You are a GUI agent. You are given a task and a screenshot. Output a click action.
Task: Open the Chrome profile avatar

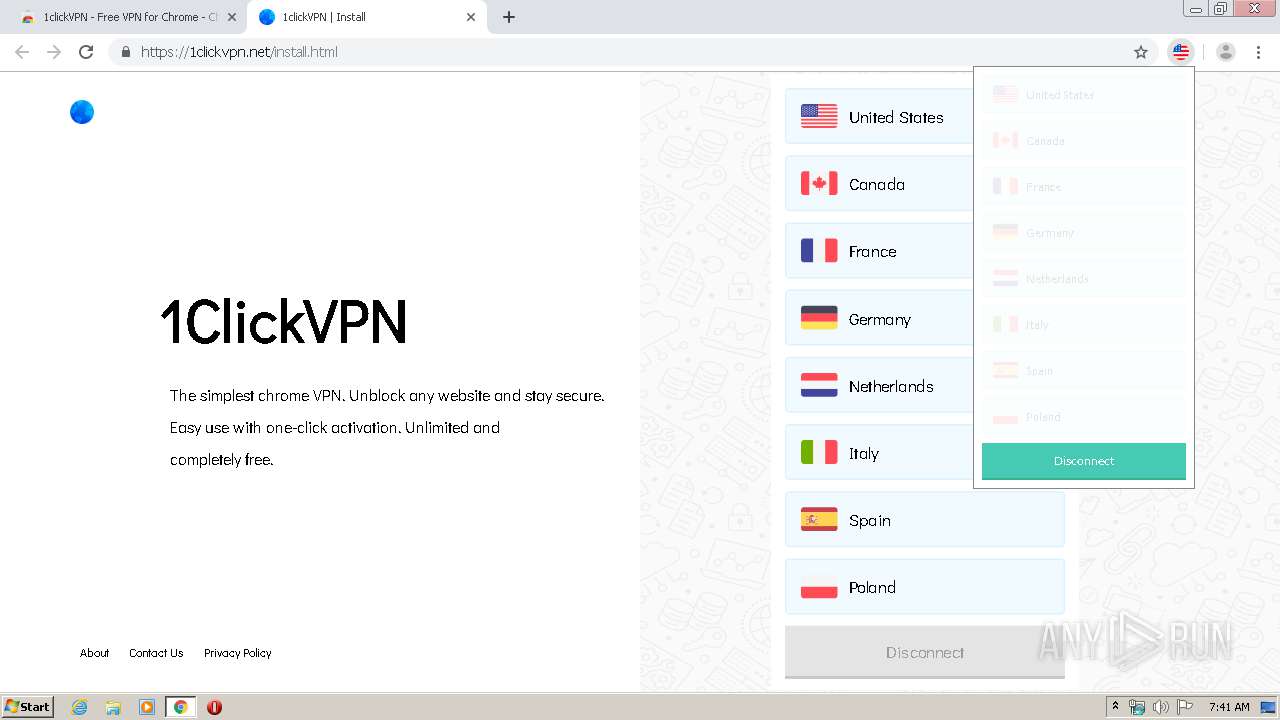(x=1226, y=52)
